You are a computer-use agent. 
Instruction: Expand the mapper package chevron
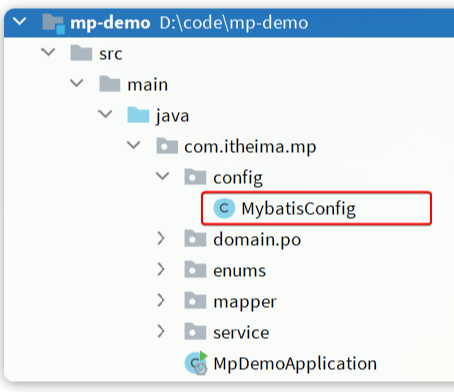[161, 300]
